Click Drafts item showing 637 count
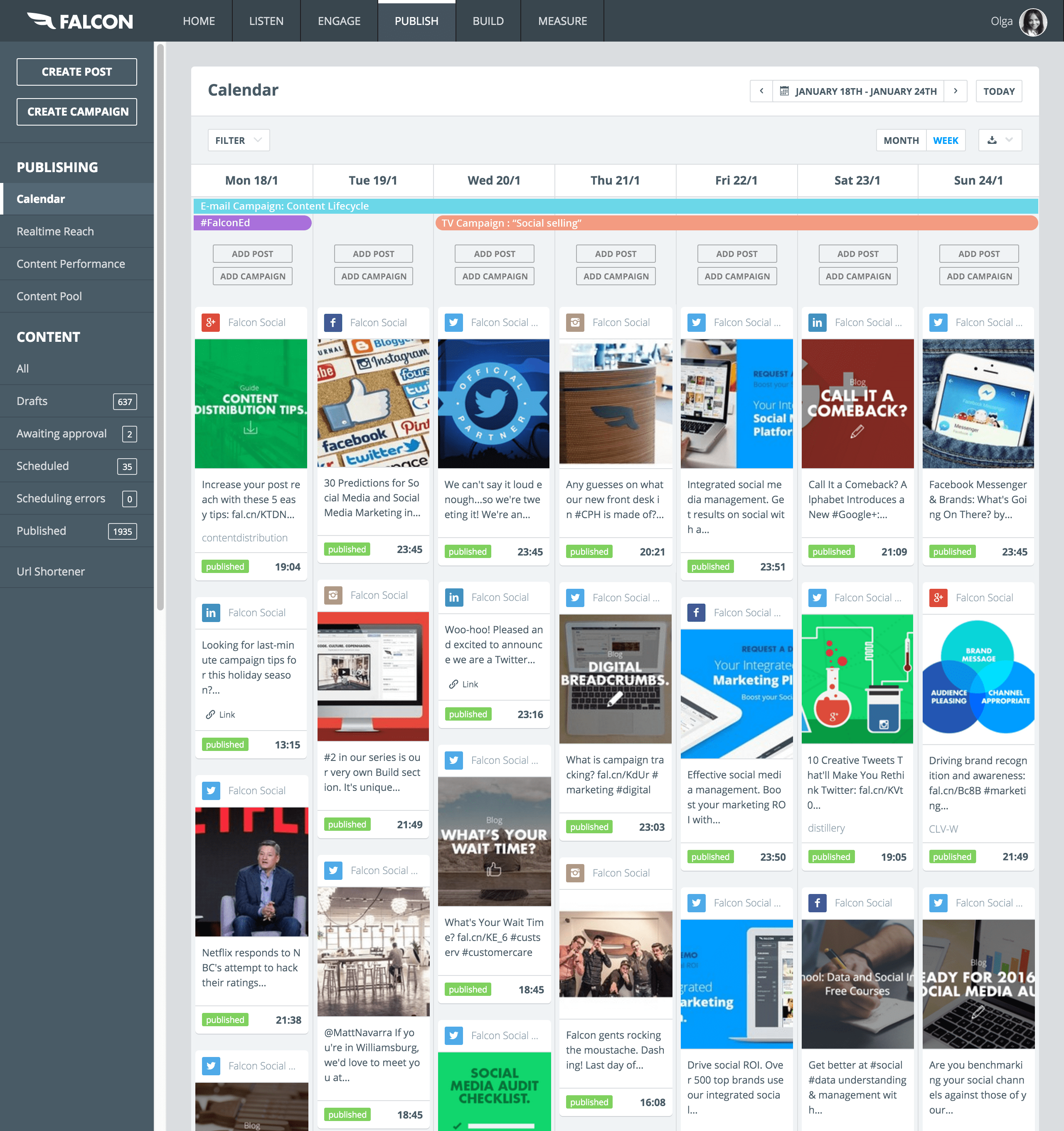 pos(75,401)
